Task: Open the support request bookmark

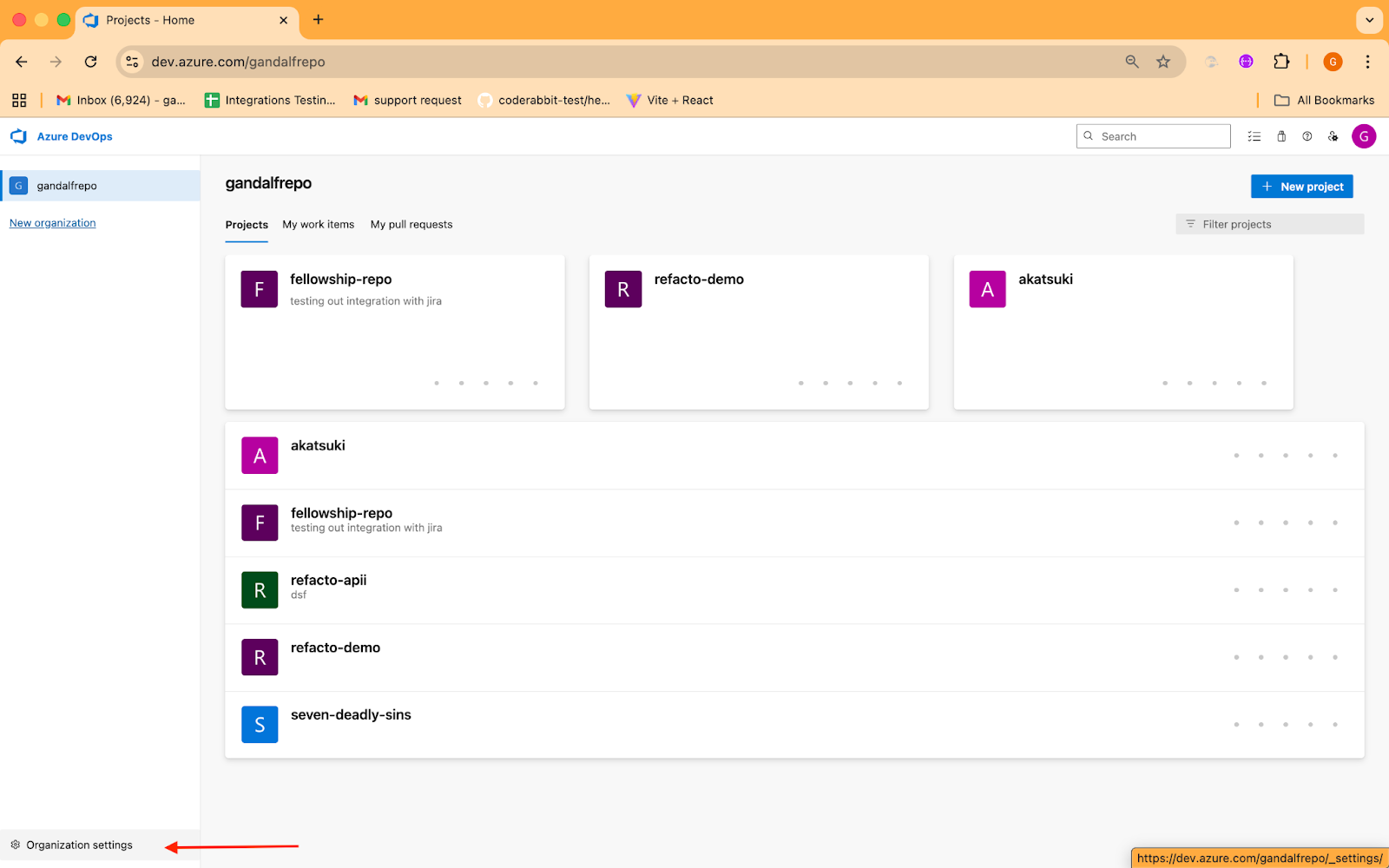Action: [408, 100]
